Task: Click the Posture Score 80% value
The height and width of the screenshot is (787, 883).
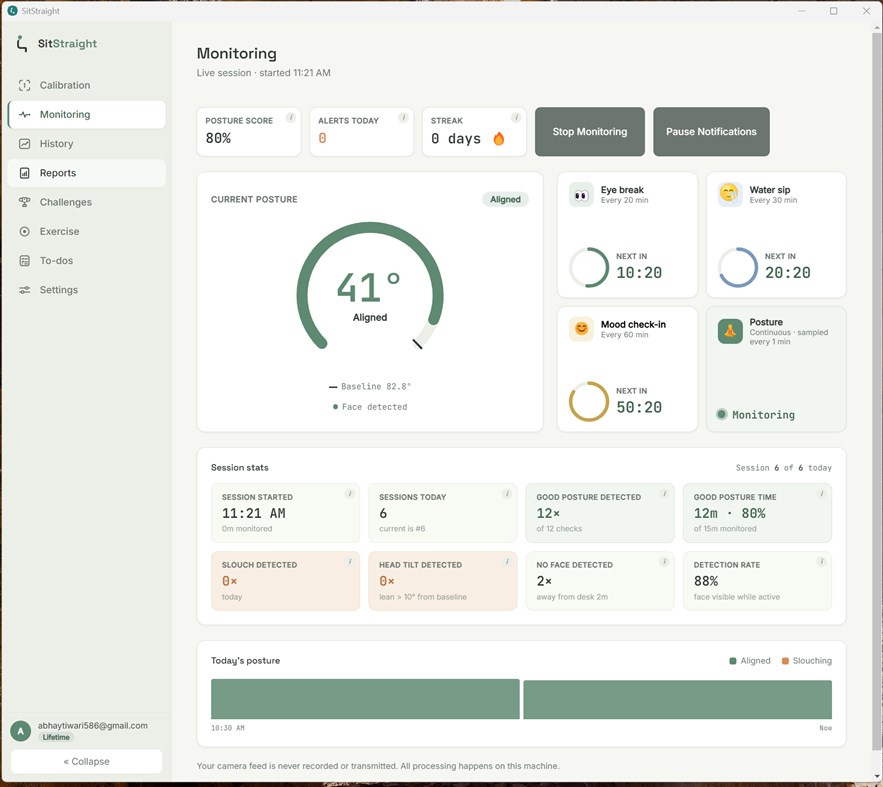Action: 218,138
